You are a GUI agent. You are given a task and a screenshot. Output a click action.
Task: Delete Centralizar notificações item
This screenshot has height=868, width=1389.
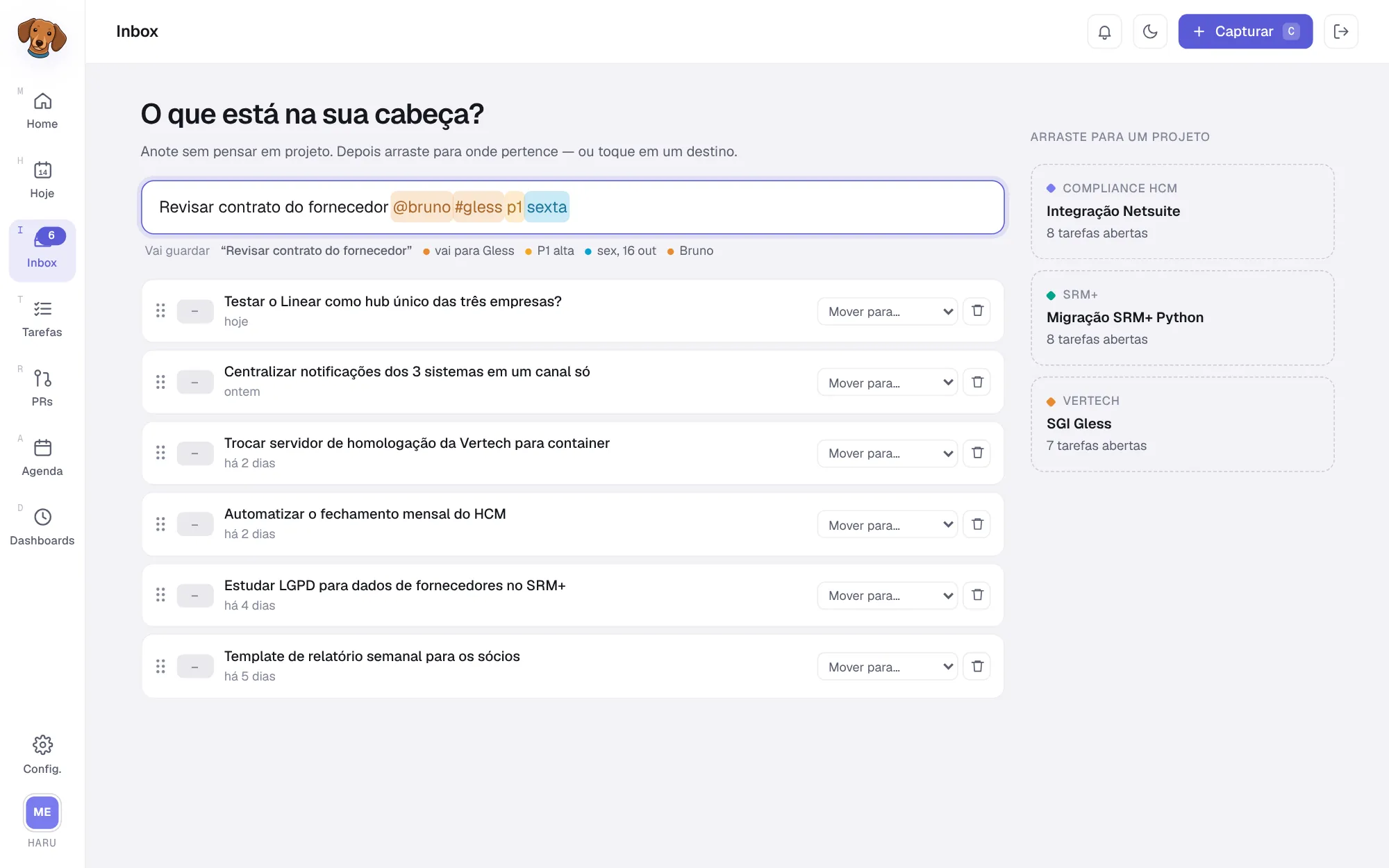click(977, 383)
